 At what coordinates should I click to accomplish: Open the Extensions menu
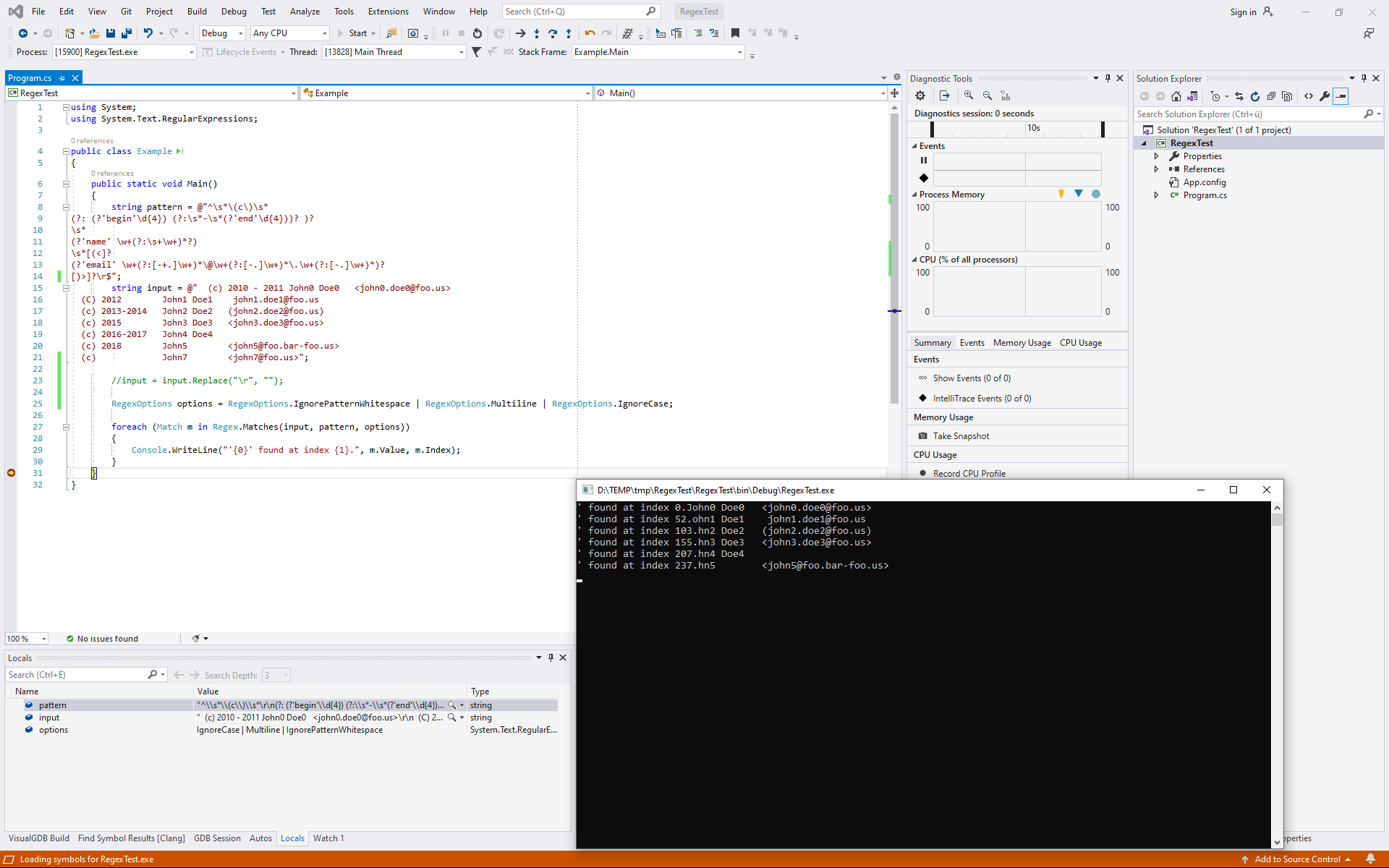click(x=388, y=12)
